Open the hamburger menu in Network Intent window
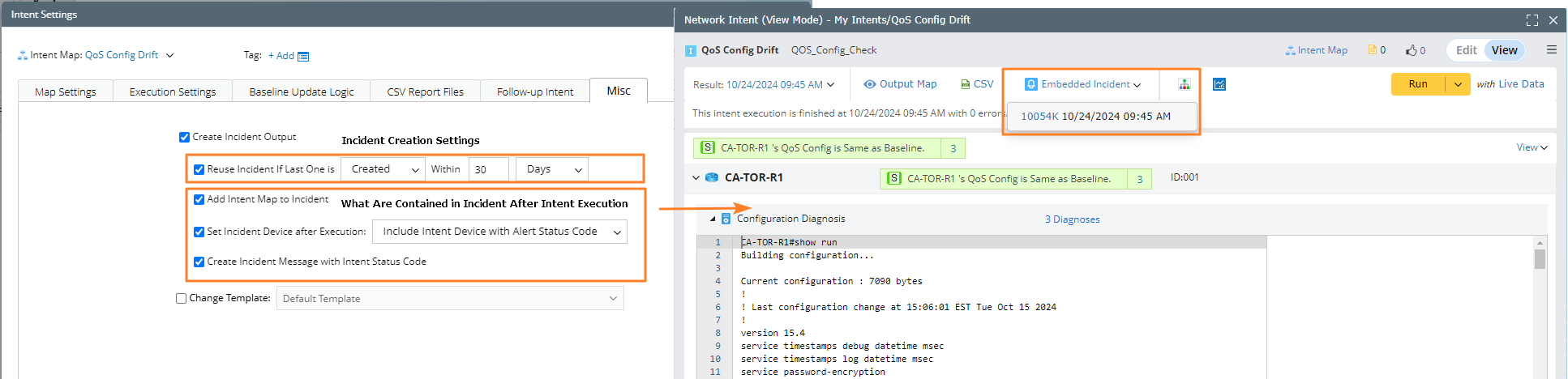This screenshot has width=1568, height=379. pos(1551,49)
